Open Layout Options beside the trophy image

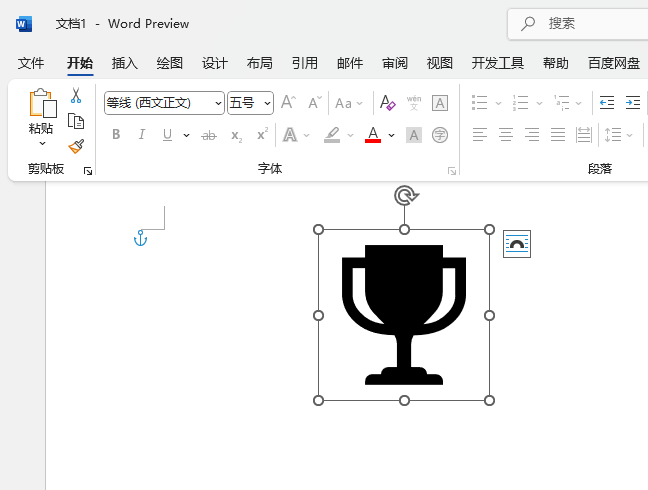coord(517,244)
